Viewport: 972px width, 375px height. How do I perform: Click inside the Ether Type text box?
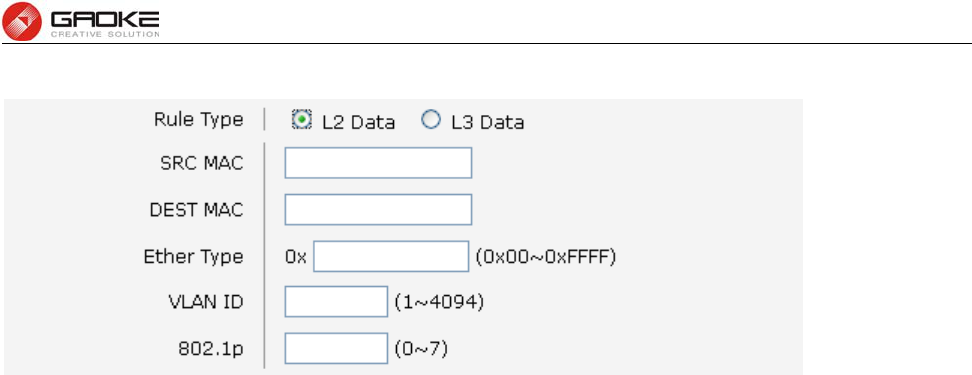pos(391,256)
